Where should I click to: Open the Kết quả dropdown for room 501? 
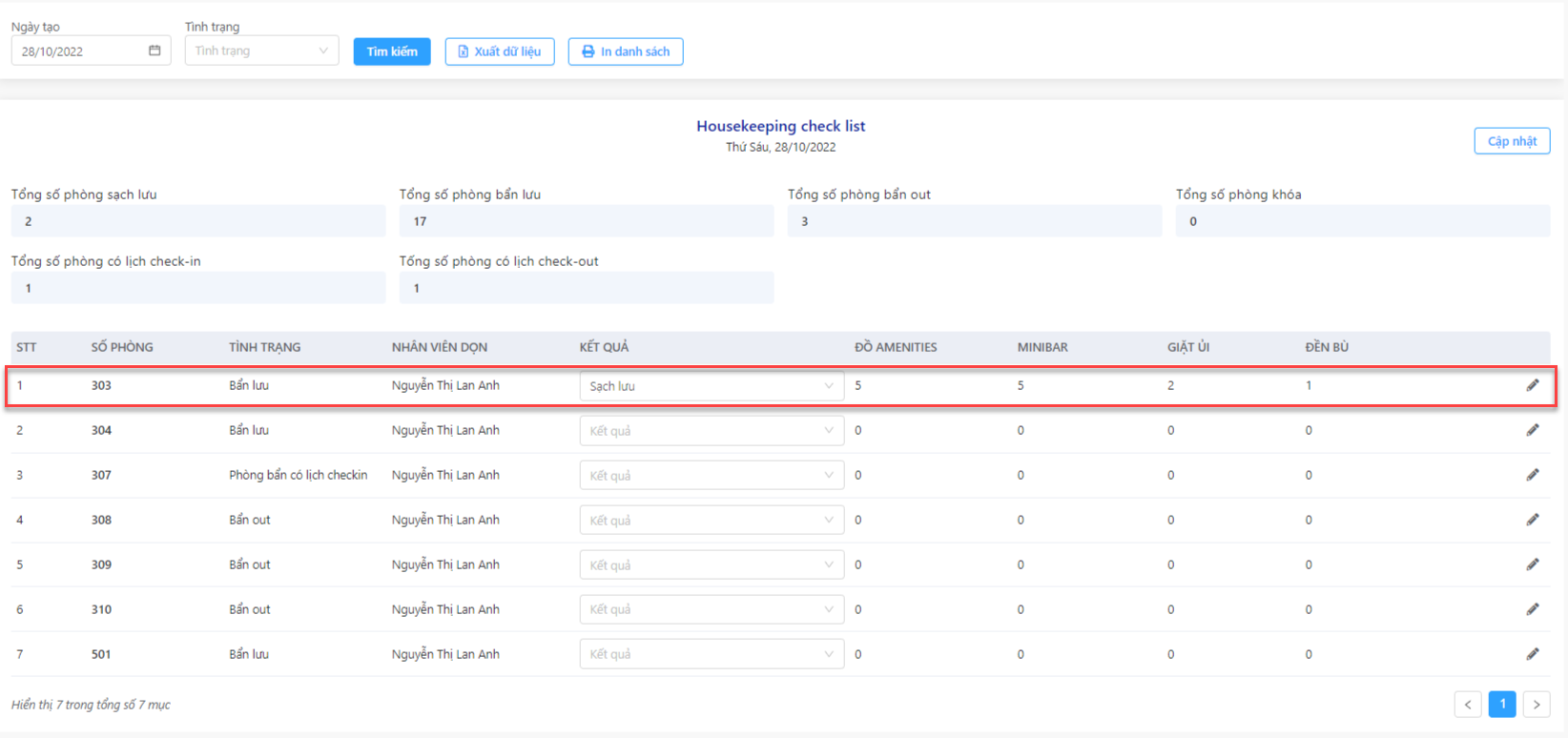tap(712, 654)
